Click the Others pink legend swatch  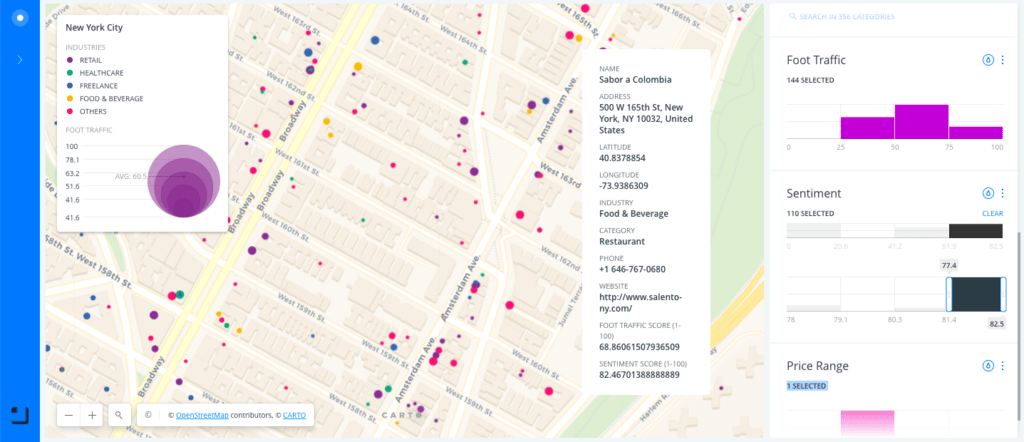pos(70,111)
